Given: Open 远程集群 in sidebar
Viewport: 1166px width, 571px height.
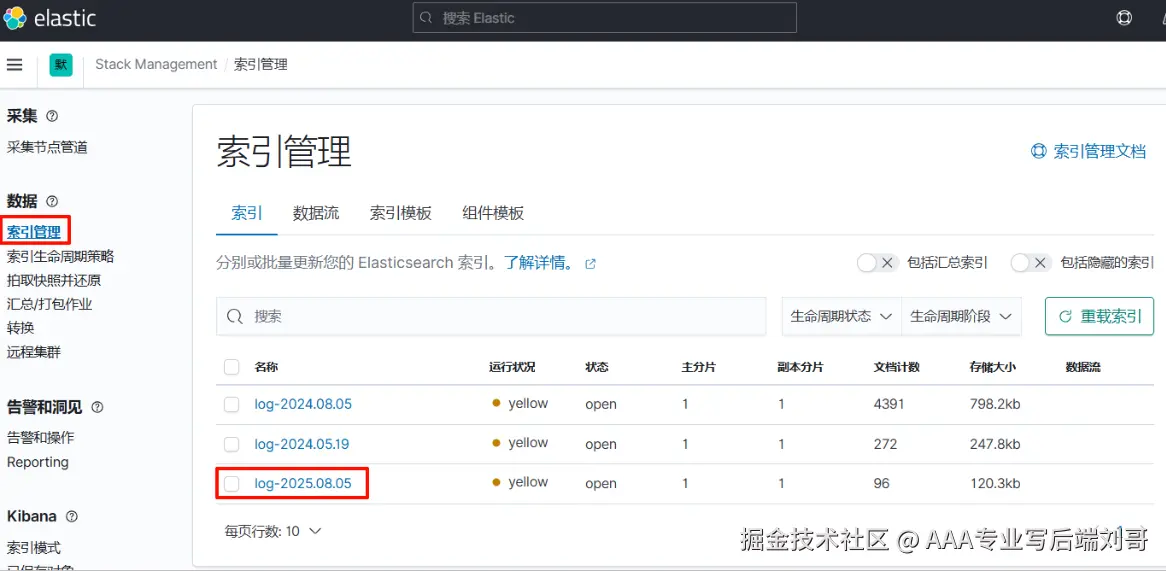Looking at the screenshot, I should (x=33, y=352).
